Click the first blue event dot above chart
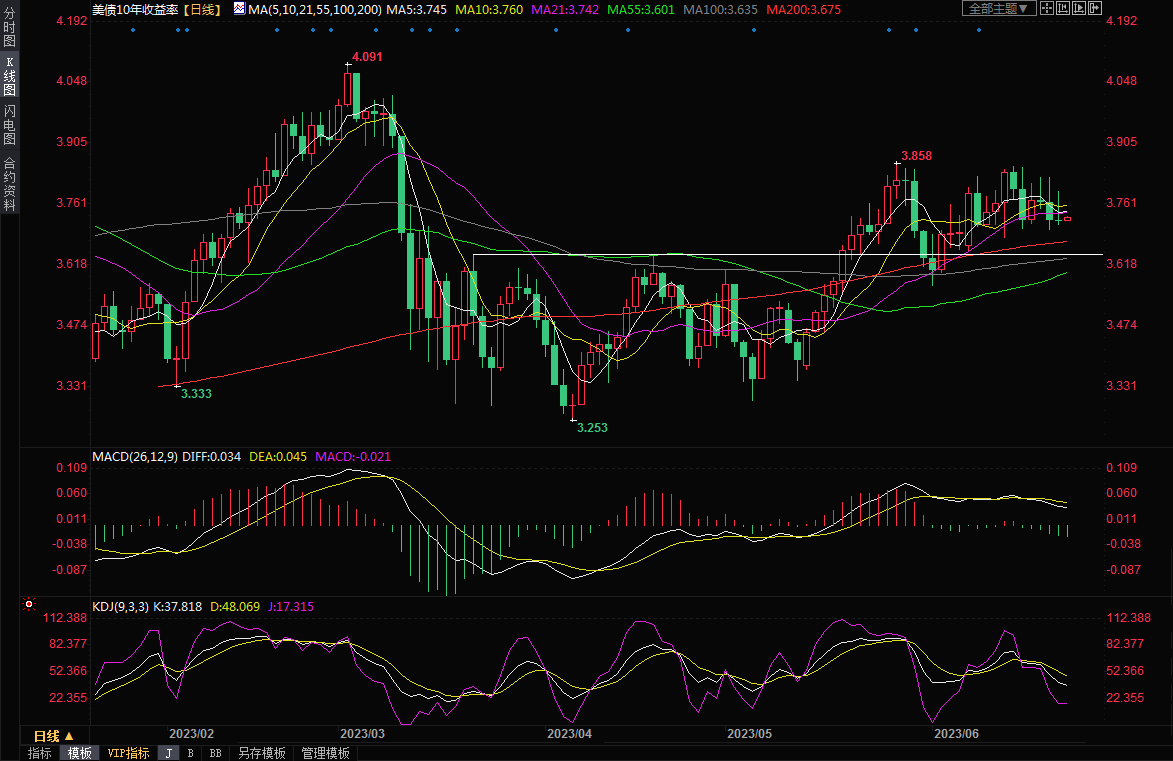1173x761 pixels. click(x=132, y=29)
